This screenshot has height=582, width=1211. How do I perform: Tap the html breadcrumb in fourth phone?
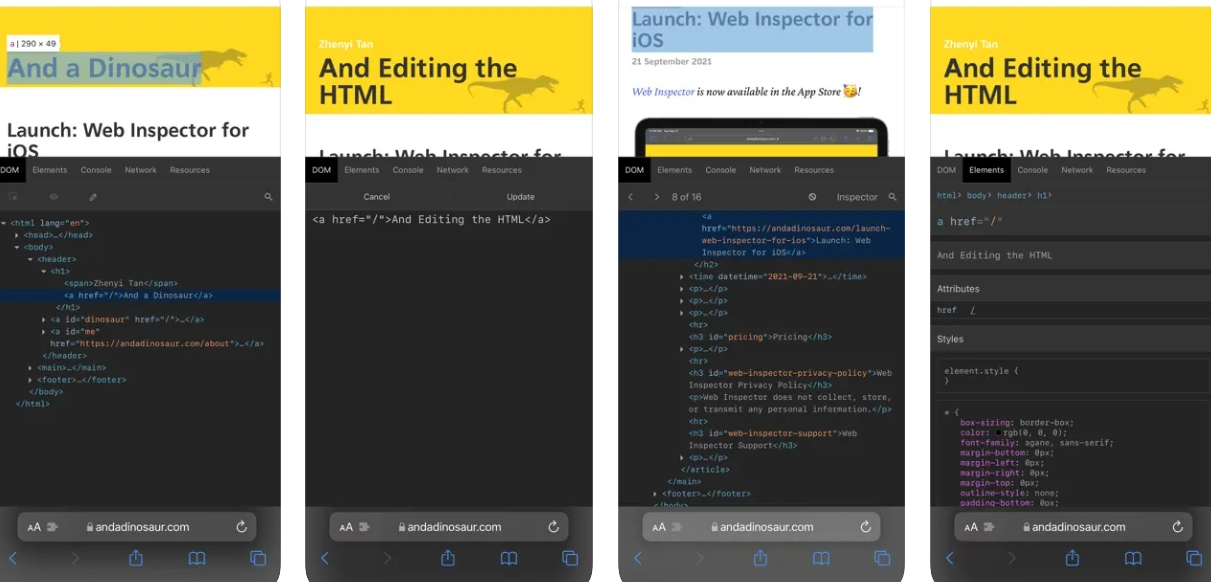click(x=947, y=197)
